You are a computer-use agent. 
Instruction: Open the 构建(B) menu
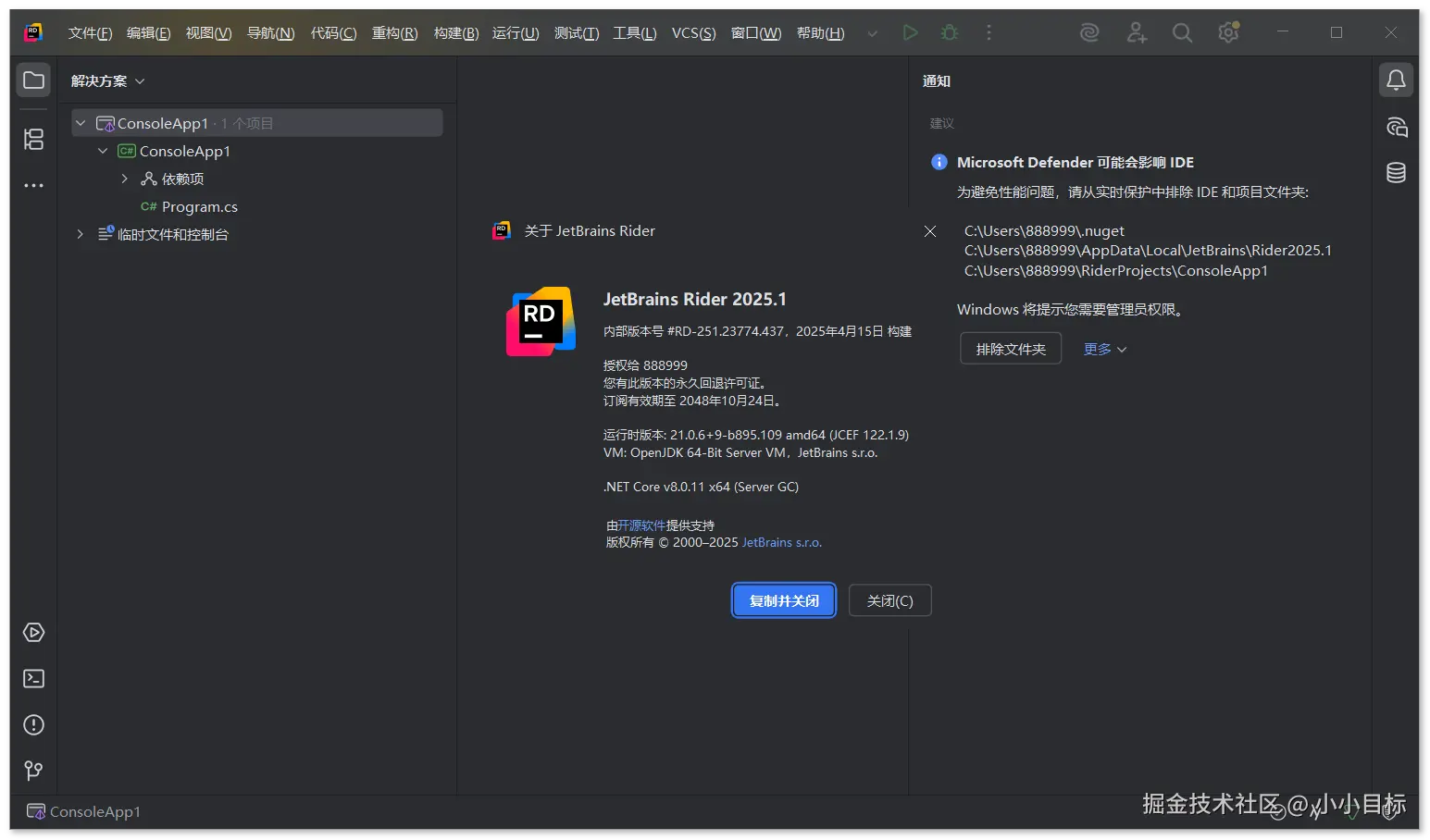[x=456, y=33]
